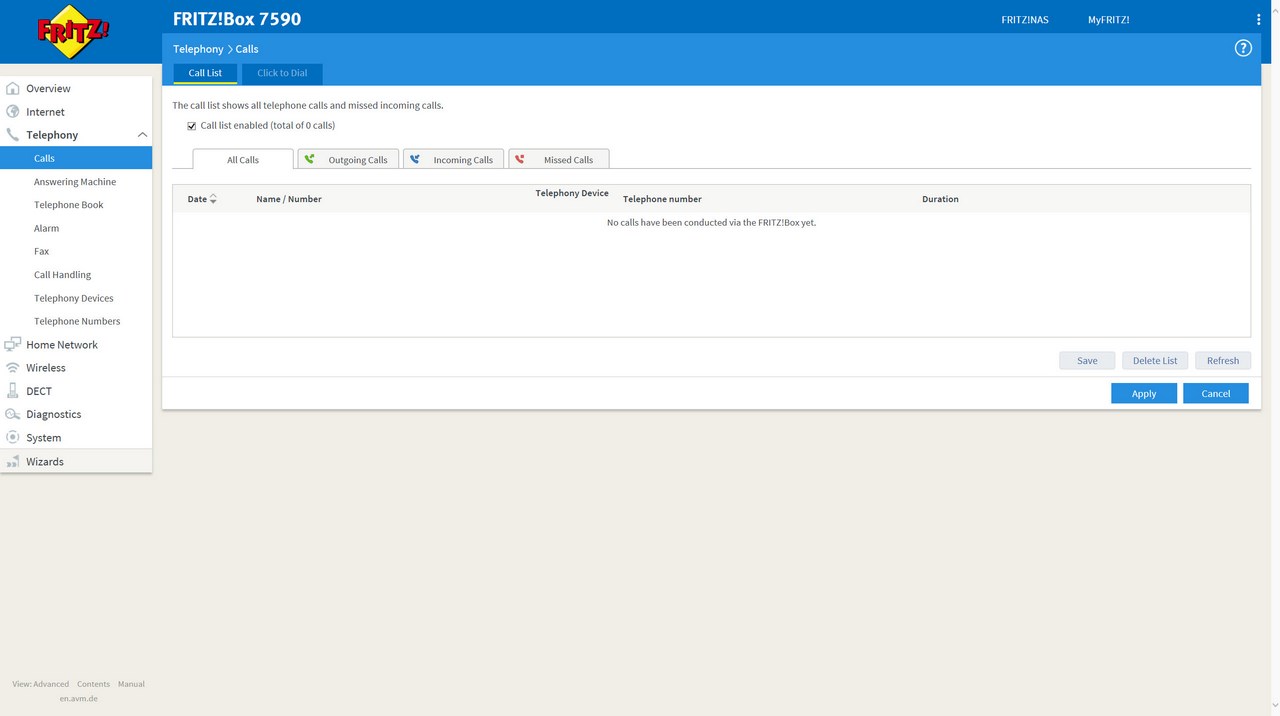Click Telephony in the breadcrumb
1280x716 pixels.
point(198,49)
